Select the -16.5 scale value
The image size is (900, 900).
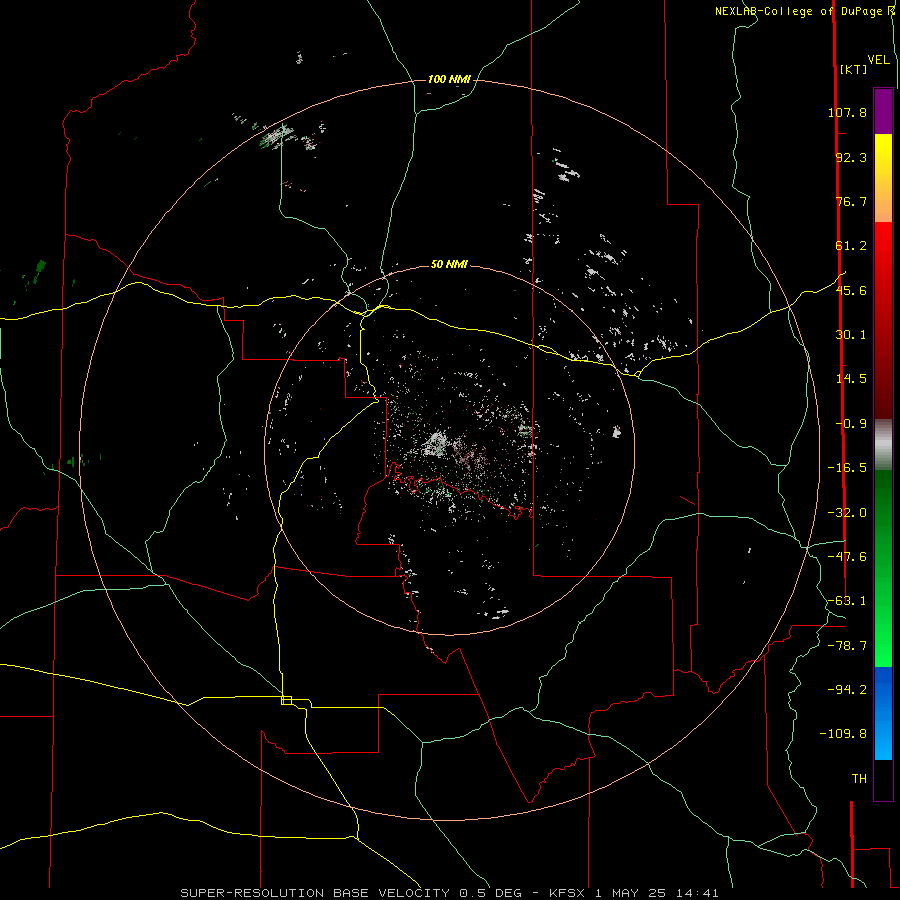(847, 468)
